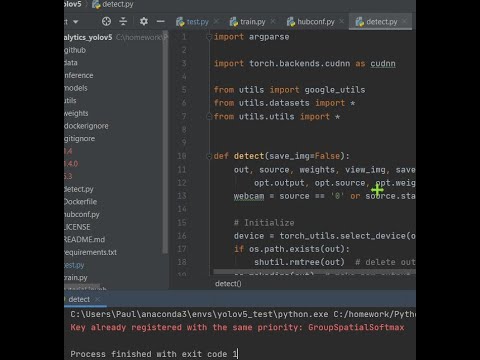Collapse the detect function fold marker
Image resolution: width=480 pixels, height=360 pixels.
209,156
